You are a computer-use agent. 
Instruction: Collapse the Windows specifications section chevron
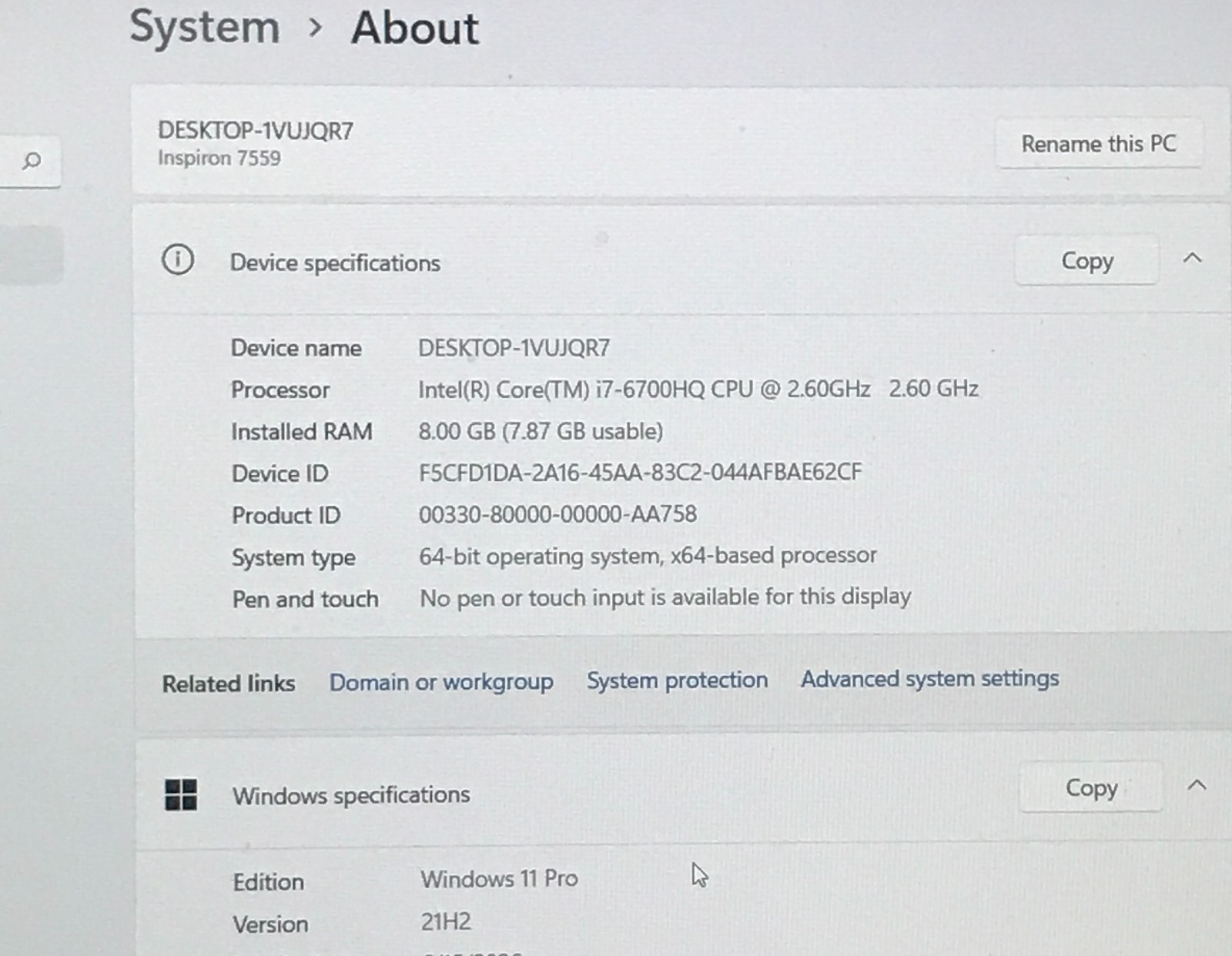[1197, 786]
